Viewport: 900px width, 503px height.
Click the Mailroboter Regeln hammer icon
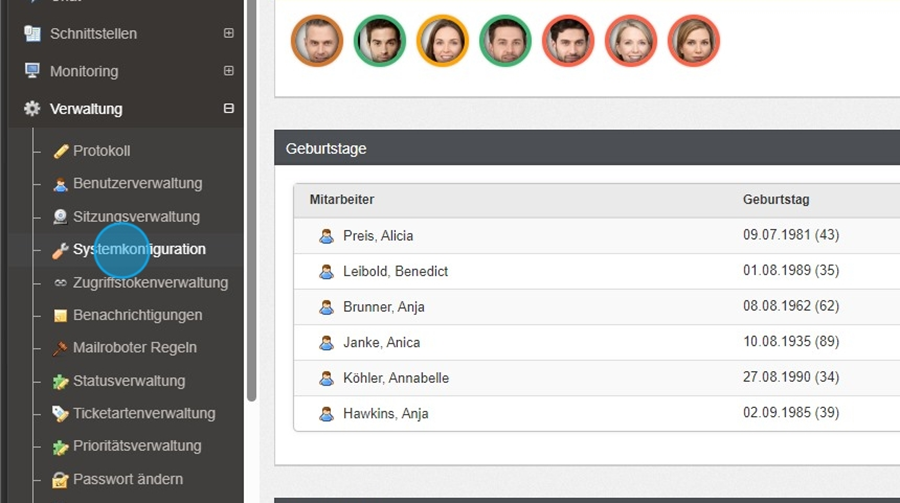pyautogui.click(x=60, y=349)
